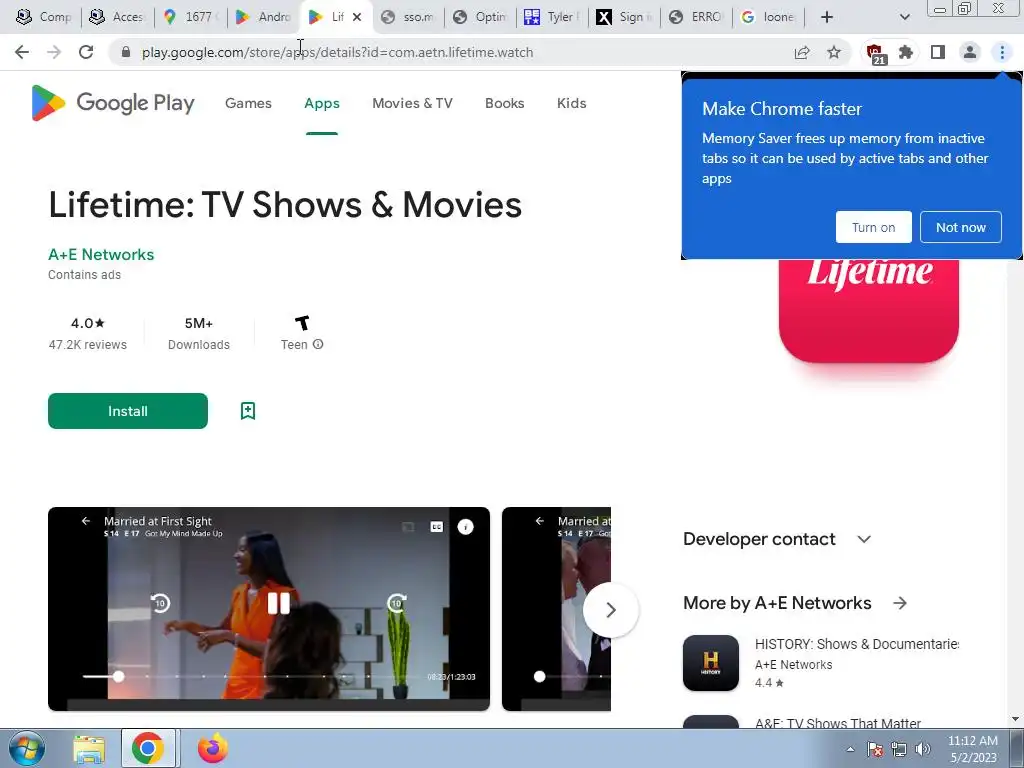Open A&E: TV Shows That Matter link
1024x768 pixels.
click(838, 723)
